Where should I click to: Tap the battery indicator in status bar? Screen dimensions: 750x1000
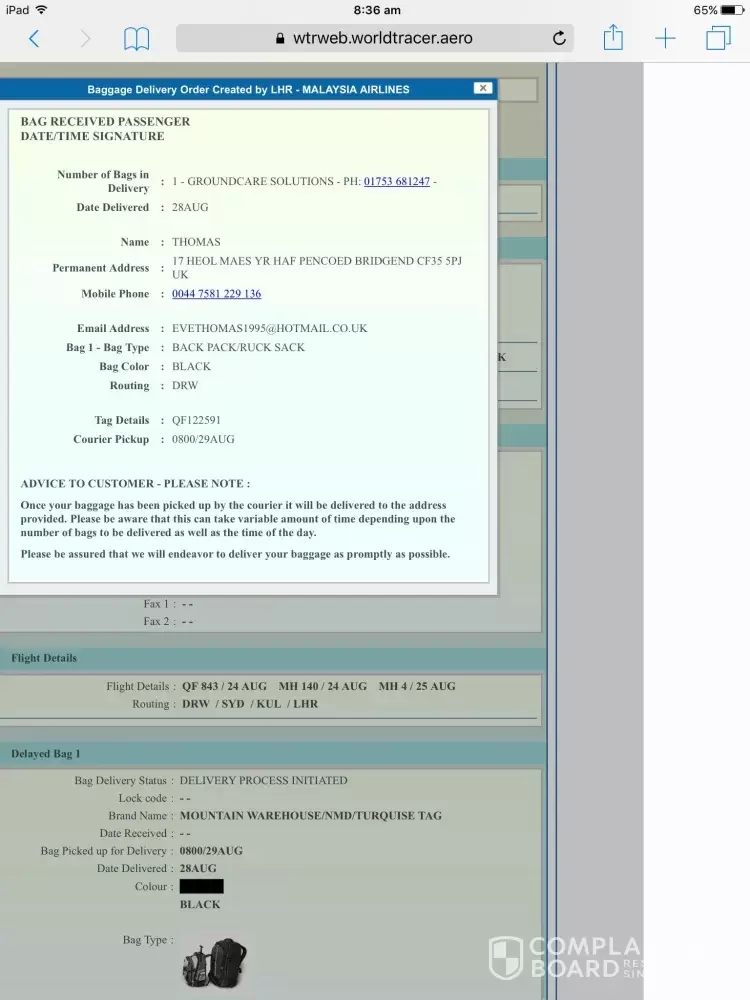point(732,10)
